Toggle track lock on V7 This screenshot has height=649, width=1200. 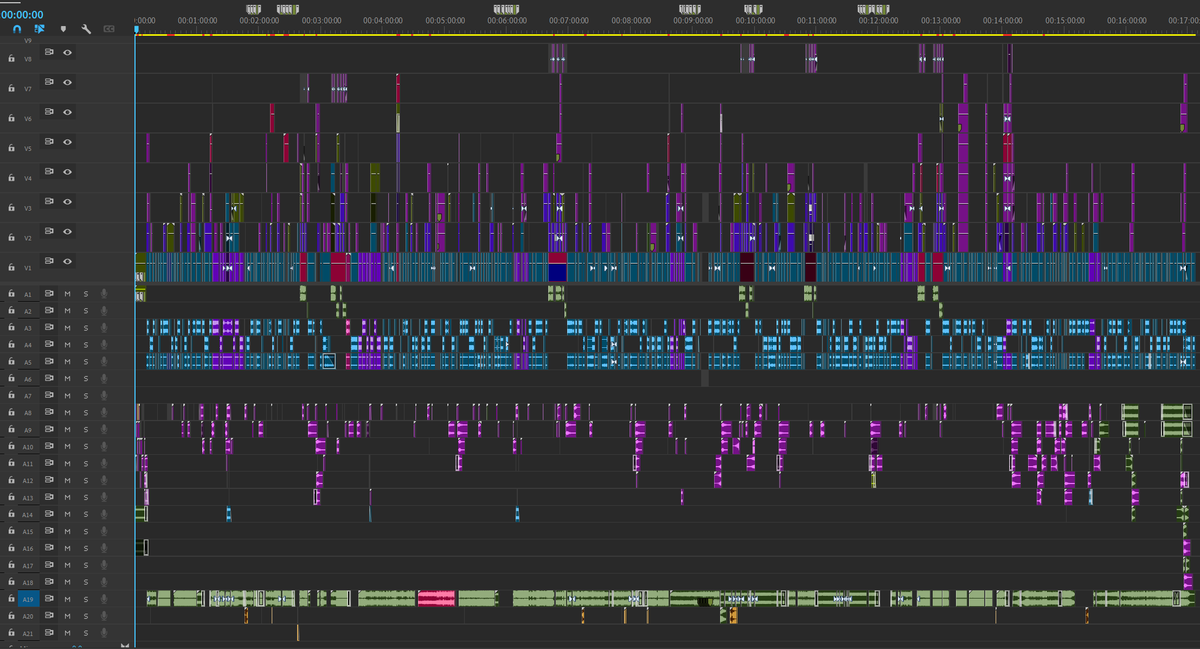coord(10,89)
